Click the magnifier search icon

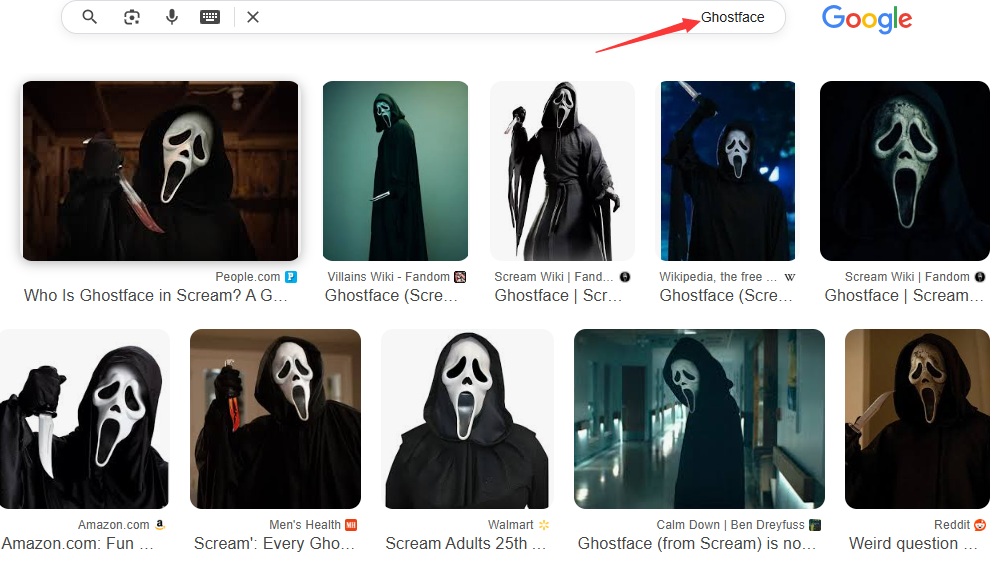pyautogui.click(x=89, y=17)
